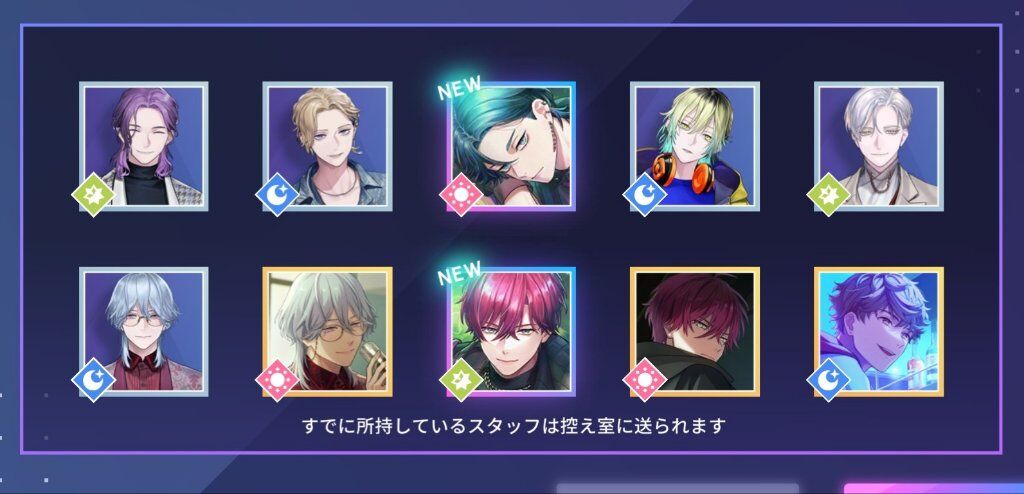Image resolution: width=1024 pixels, height=494 pixels.
Task: Open the NEW teal-haired staff card
Action: 511,146
